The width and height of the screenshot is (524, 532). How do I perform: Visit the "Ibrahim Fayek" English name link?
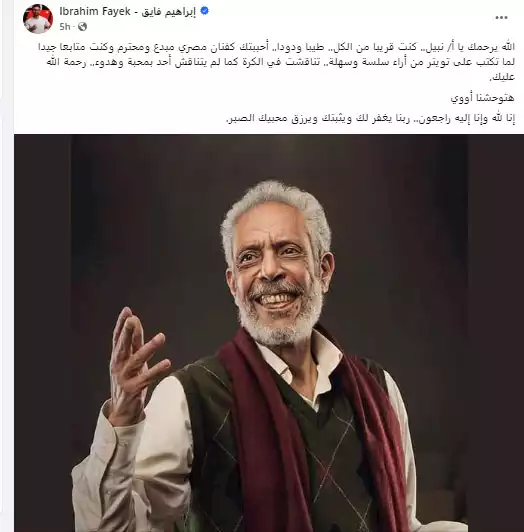[x=95, y=11]
